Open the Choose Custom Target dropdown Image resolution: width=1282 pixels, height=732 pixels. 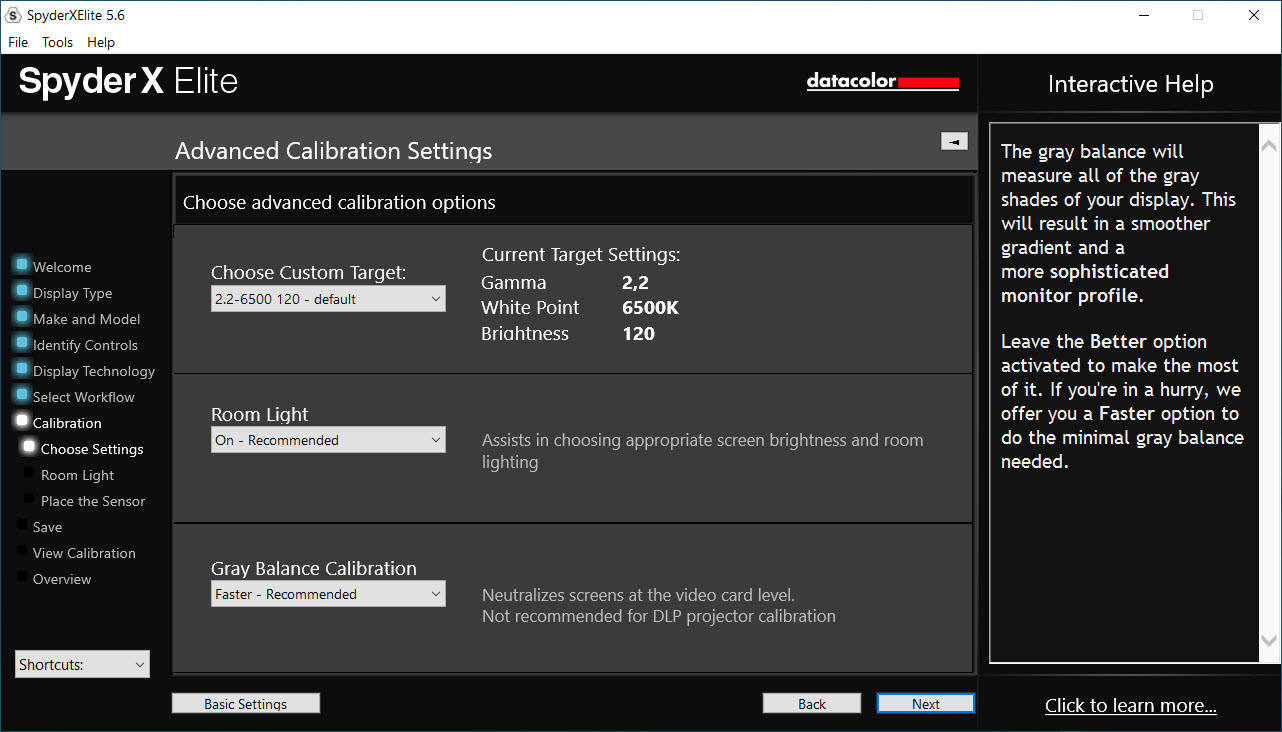(x=328, y=299)
